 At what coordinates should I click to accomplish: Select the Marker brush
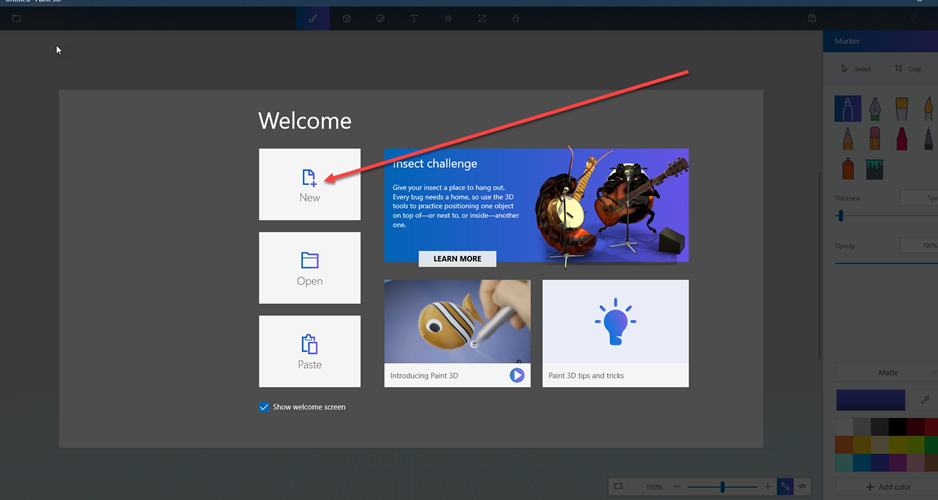click(848, 109)
